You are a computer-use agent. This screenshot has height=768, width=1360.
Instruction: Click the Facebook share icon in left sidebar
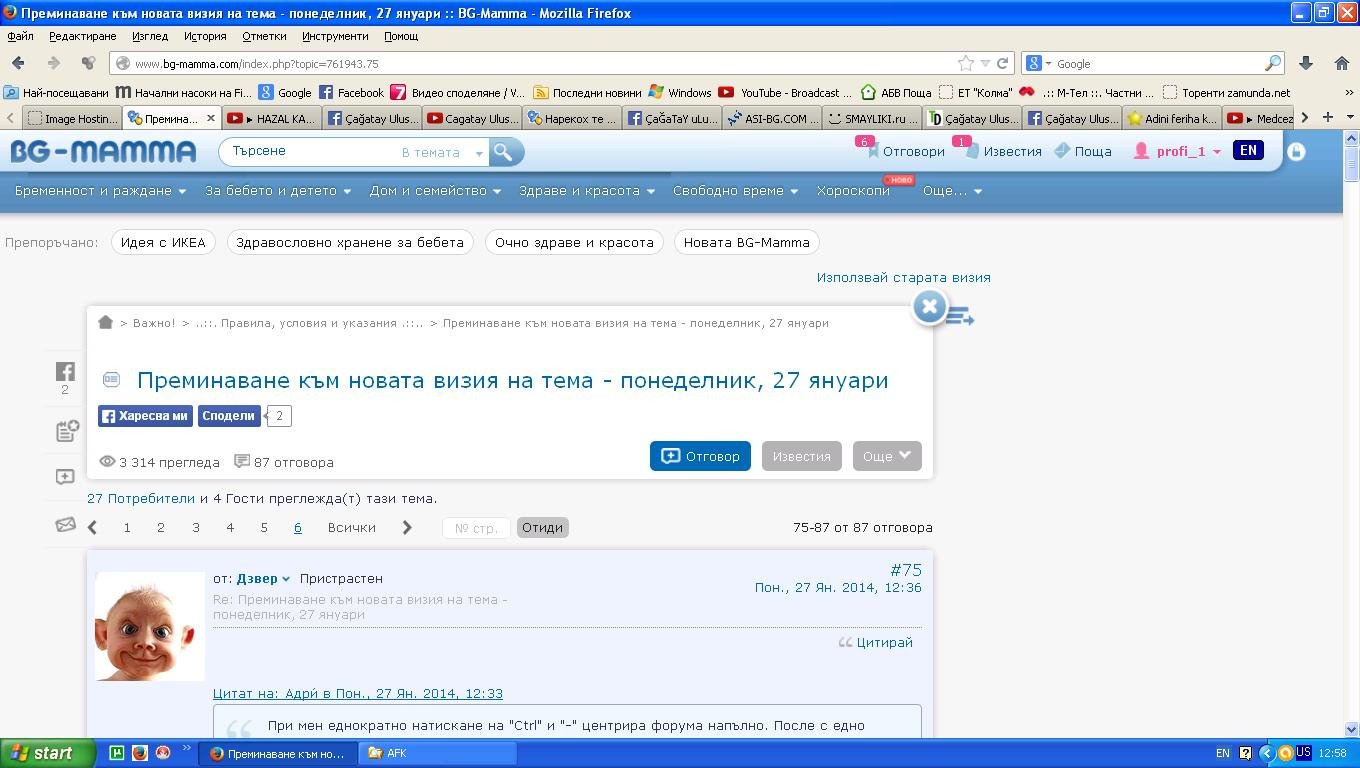point(65,372)
